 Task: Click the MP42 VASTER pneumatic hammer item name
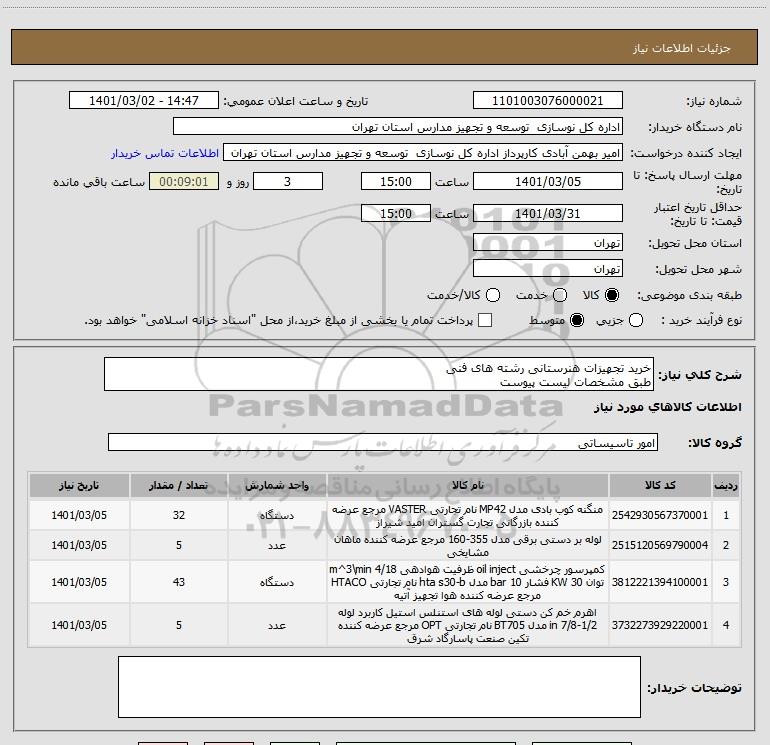(x=468, y=516)
